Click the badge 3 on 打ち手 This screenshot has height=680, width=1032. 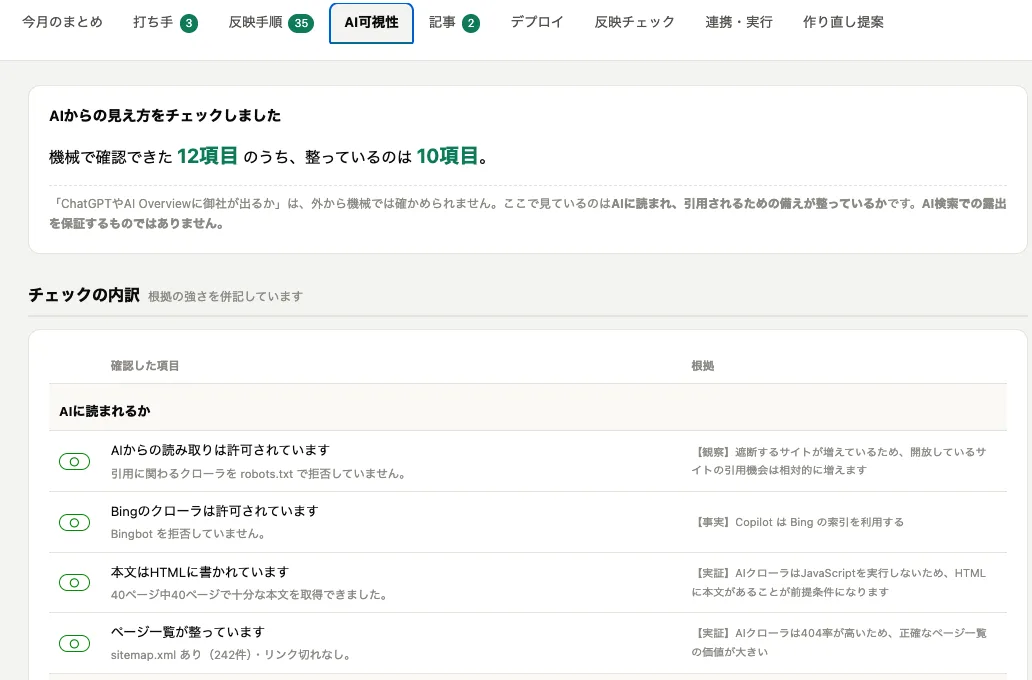click(189, 24)
